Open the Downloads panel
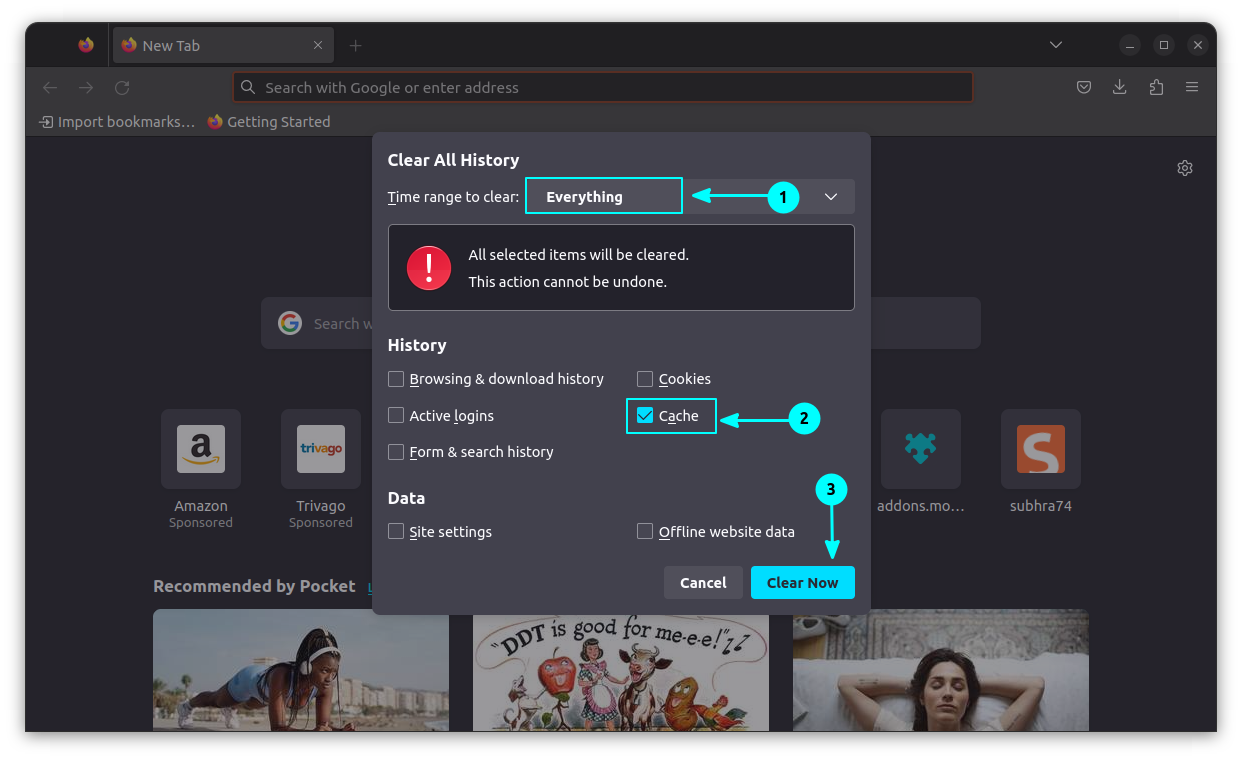Screen dimensions: 1242x760 [x=1120, y=87]
